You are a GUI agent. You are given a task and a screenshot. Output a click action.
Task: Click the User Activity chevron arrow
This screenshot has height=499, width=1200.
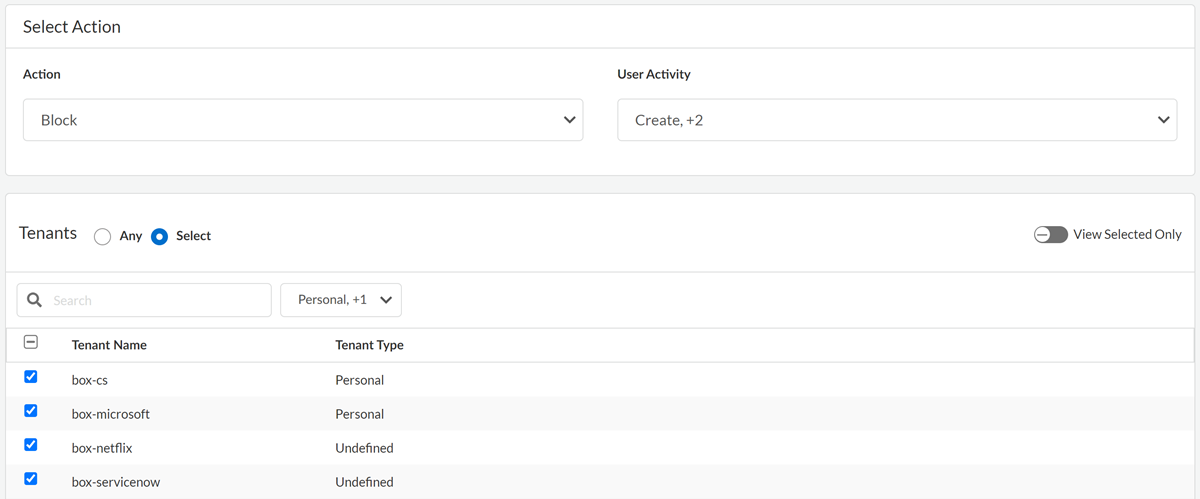click(x=1163, y=120)
